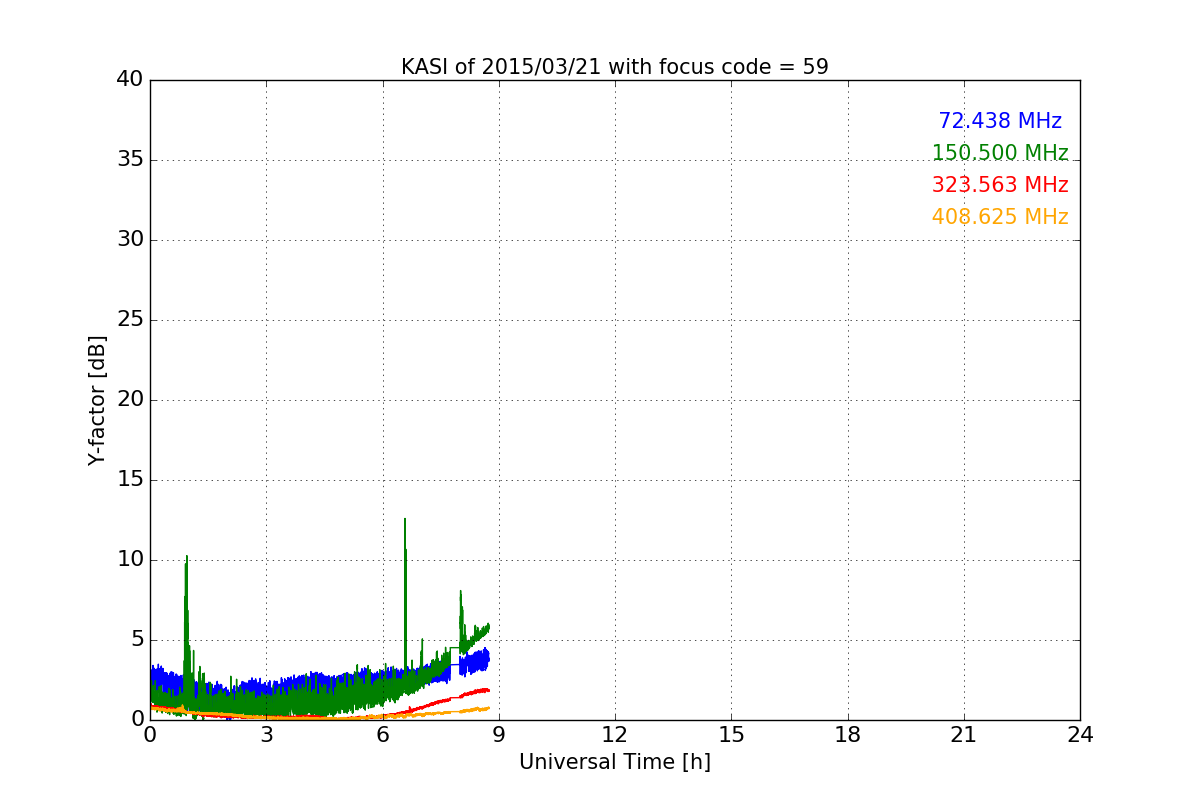Click the y-axis tick label 40
Screen dimensions: 1200x800
(130, 80)
